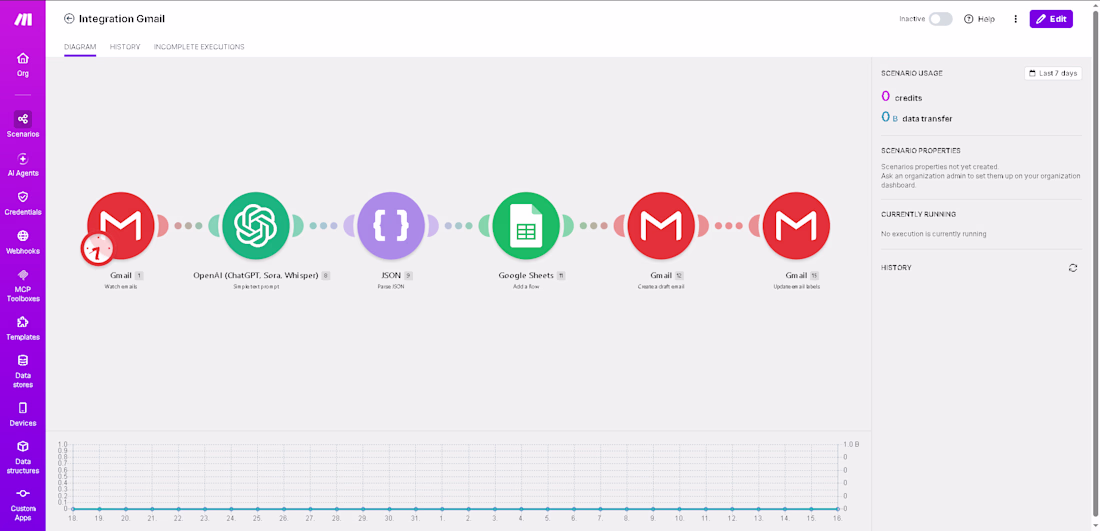The height and width of the screenshot is (531, 1100).
Task: Open Help
Action: pos(979,19)
